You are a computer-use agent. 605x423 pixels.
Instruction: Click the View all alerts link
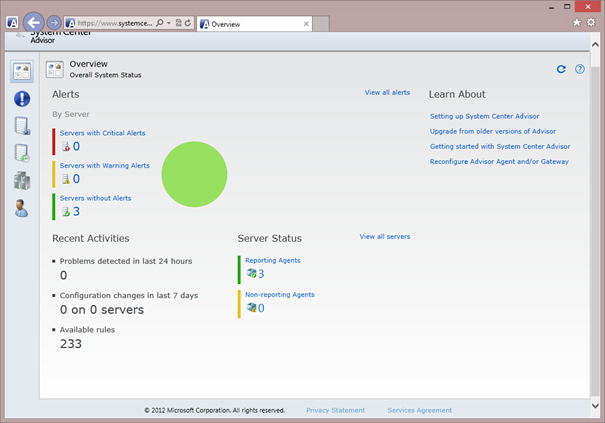pyautogui.click(x=387, y=92)
